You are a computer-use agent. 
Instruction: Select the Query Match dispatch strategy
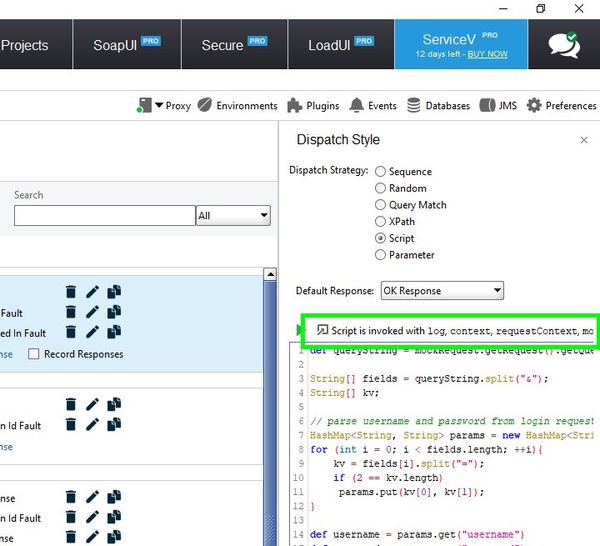tap(380, 205)
